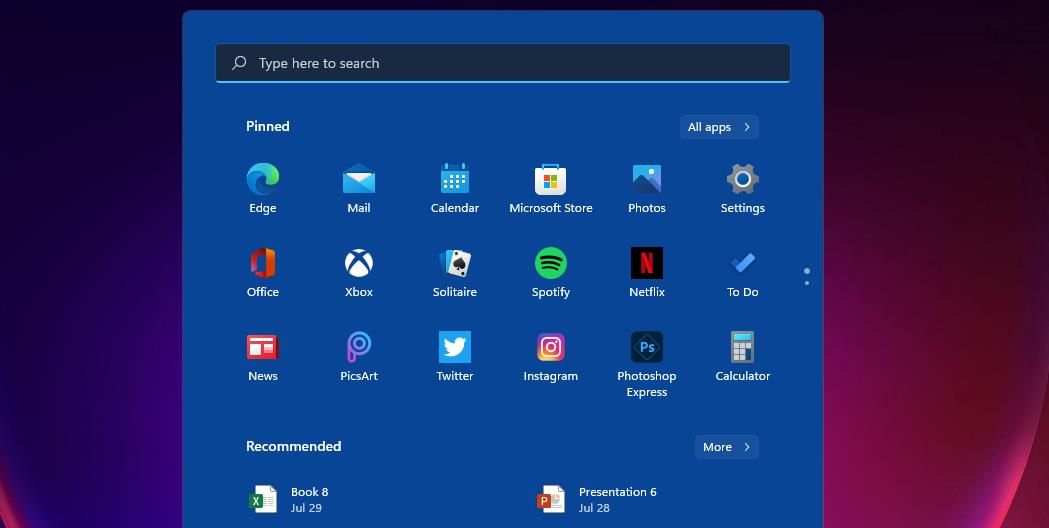Open the Calendar pinned app
1049x528 pixels.
coord(455,189)
